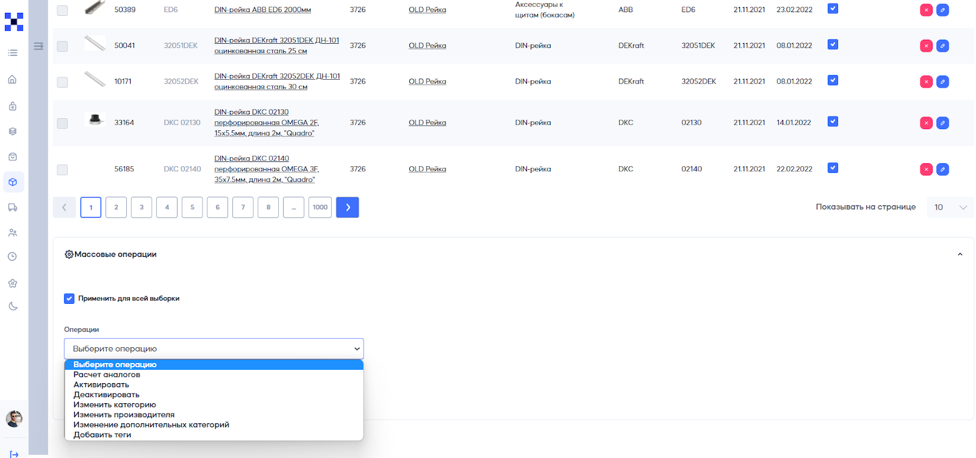The width and height of the screenshot is (976, 458).
Task: Open the items-per-page dropdown showing 10
Action: click(949, 207)
